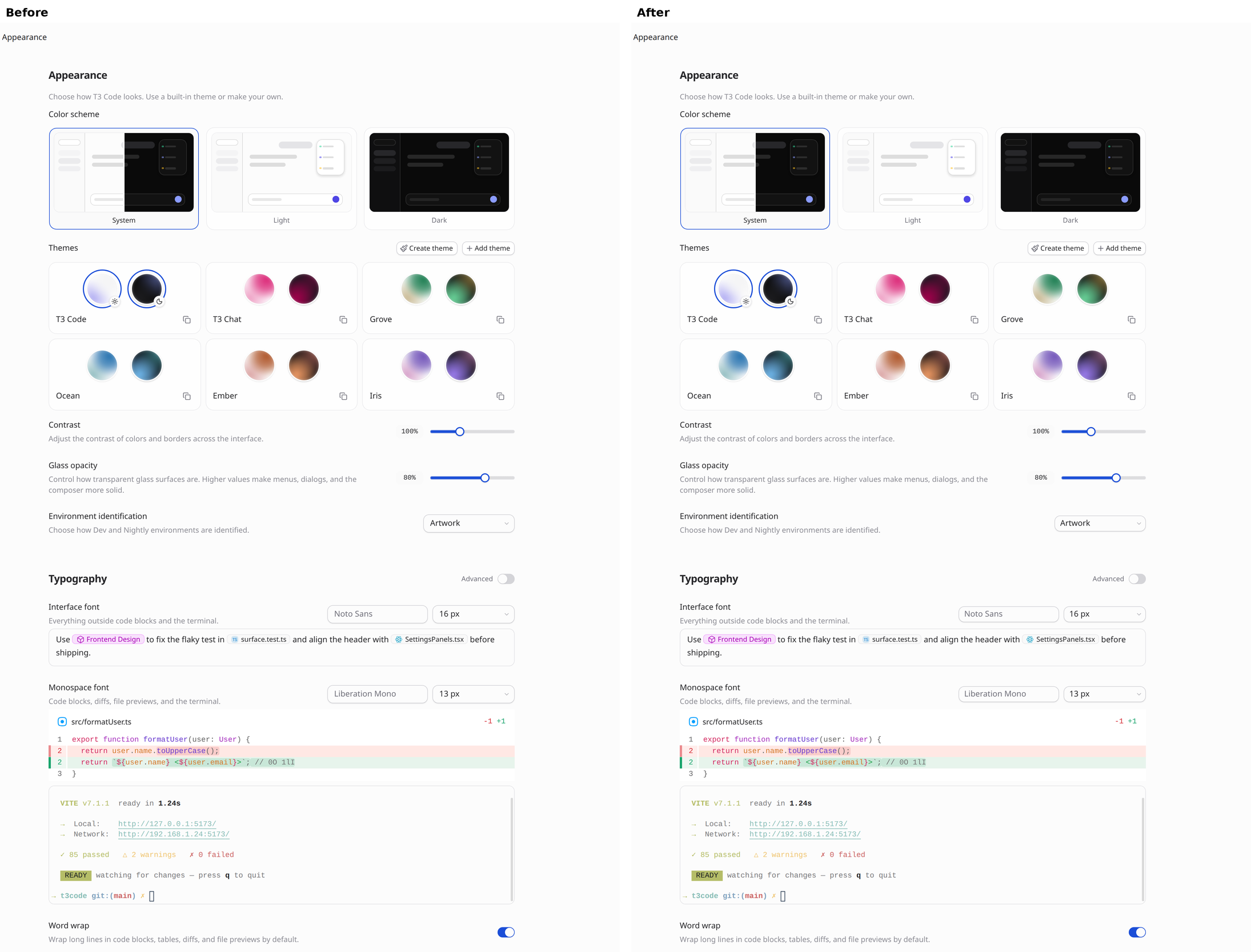Copy the Ocean theme in Before panel
This screenshot has width=1251, height=952.
tap(187, 396)
